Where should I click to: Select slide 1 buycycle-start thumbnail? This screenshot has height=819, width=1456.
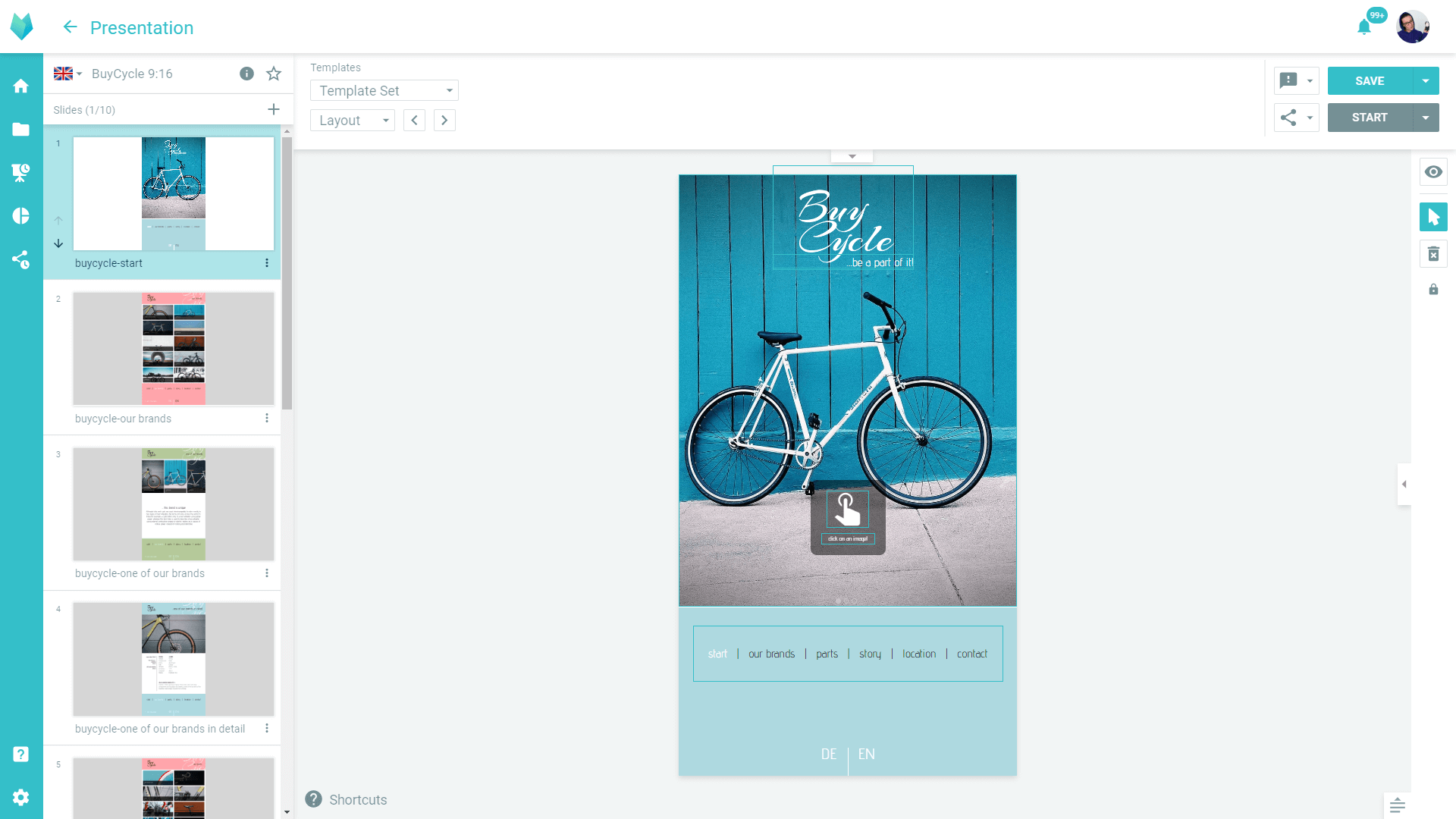click(x=174, y=193)
